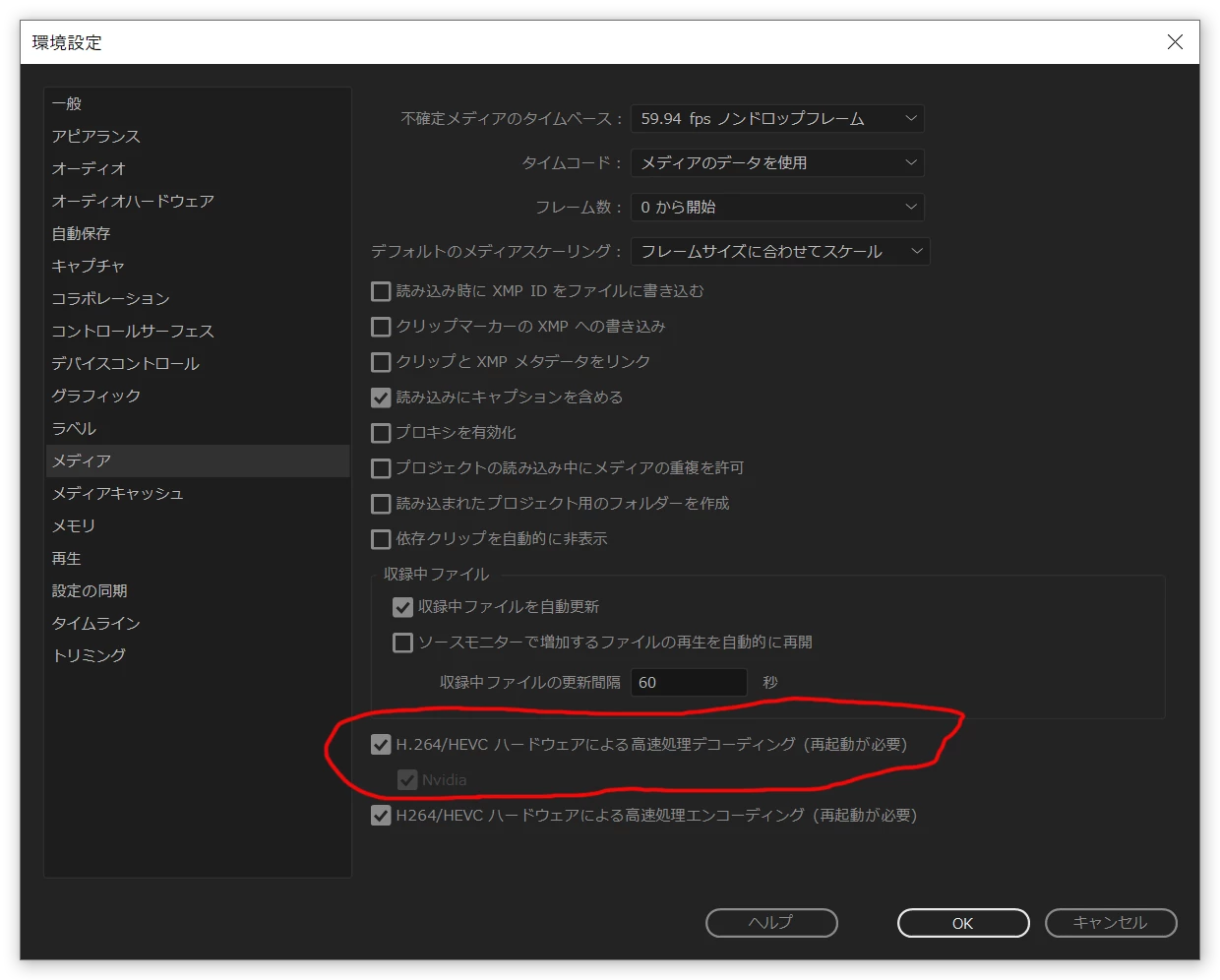Uncheck H264/HEVC hardware encoding checkbox
The image size is (1220, 980).
pyautogui.click(x=381, y=816)
